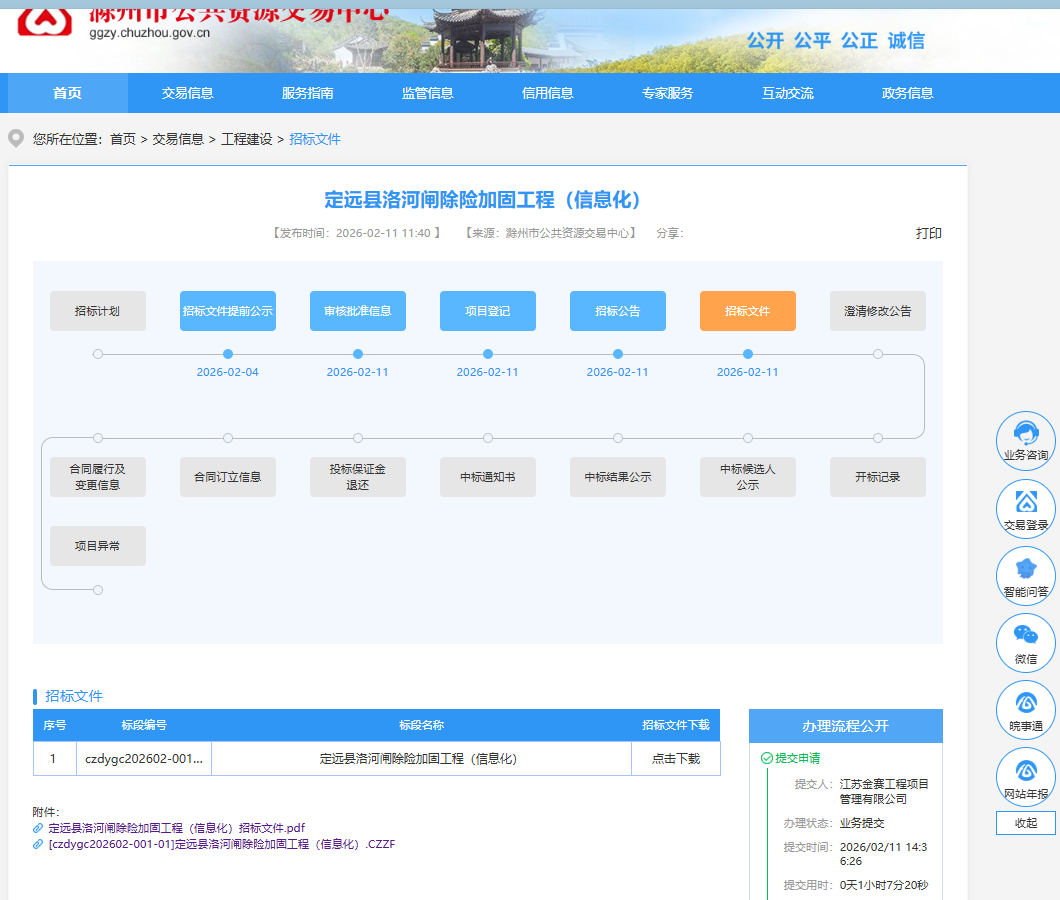Click the 微信 WeChat icon
The width and height of the screenshot is (1060, 900).
pyautogui.click(x=1026, y=642)
